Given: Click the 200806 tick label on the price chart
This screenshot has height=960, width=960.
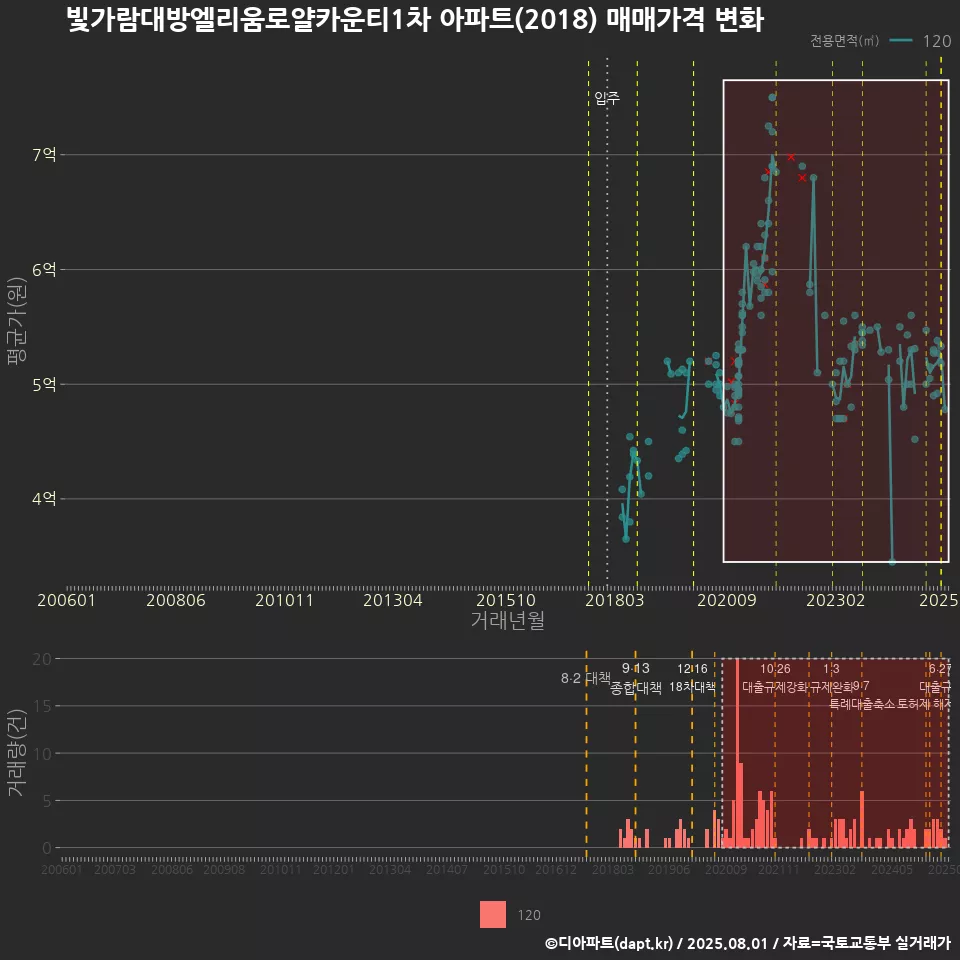Looking at the screenshot, I should click(x=176, y=600).
